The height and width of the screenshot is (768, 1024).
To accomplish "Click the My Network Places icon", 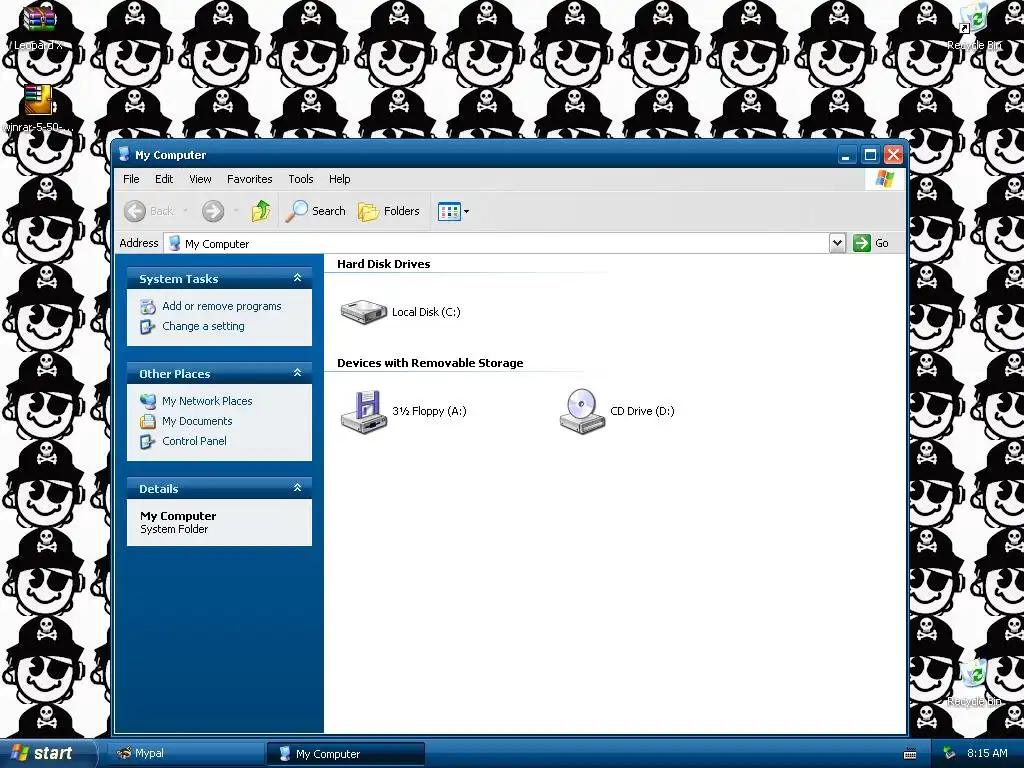I will click(148, 401).
